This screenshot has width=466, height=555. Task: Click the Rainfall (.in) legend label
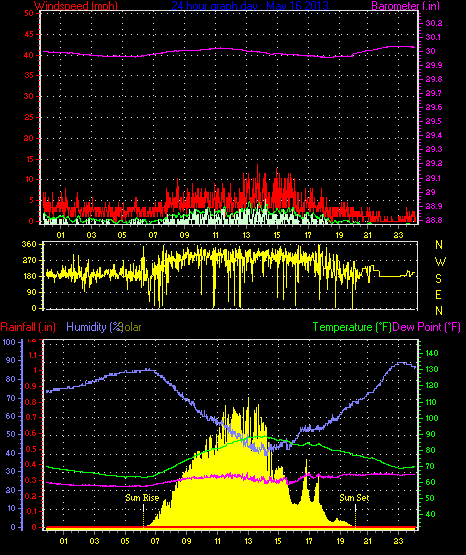(28, 327)
